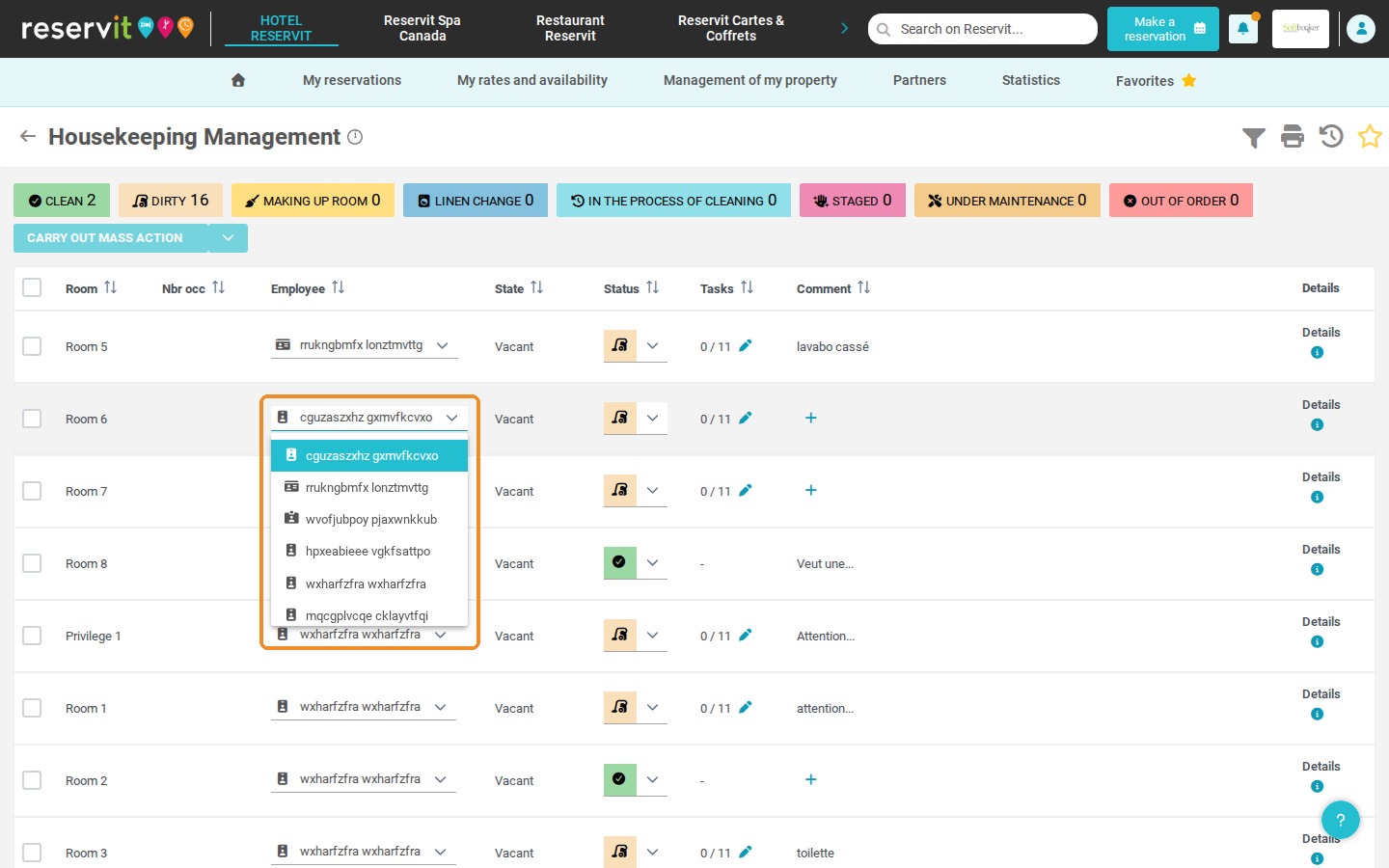Print the housekeeping list

(1293, 137)
